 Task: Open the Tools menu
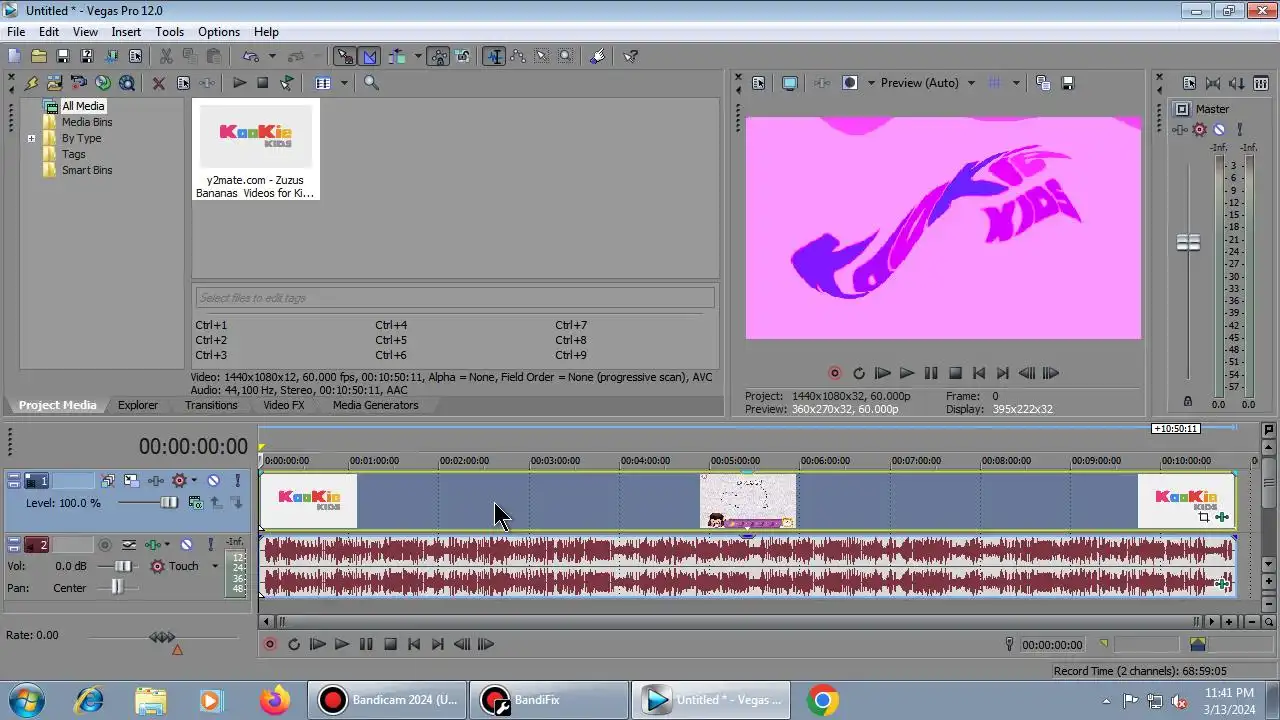point(169,32)
